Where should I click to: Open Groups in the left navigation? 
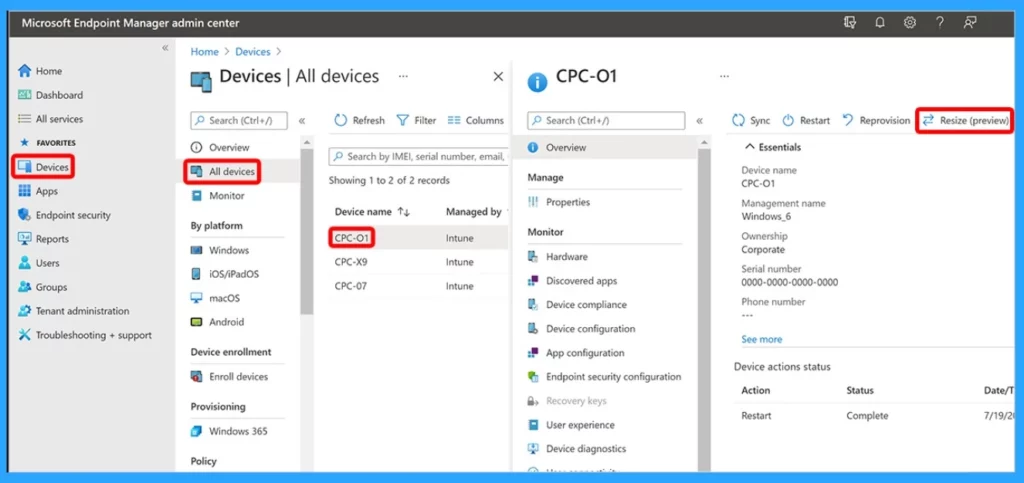click(42, 287)
